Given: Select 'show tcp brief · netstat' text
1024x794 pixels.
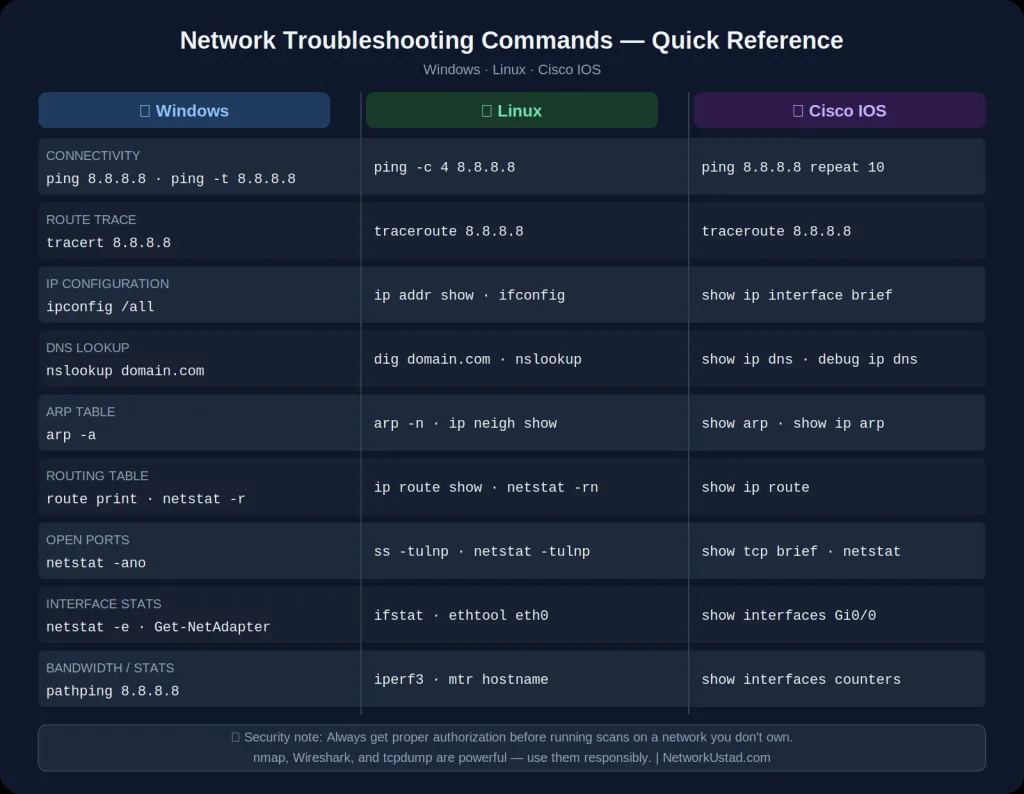Looking at the screenshot, I should click(x=801, y=551).
